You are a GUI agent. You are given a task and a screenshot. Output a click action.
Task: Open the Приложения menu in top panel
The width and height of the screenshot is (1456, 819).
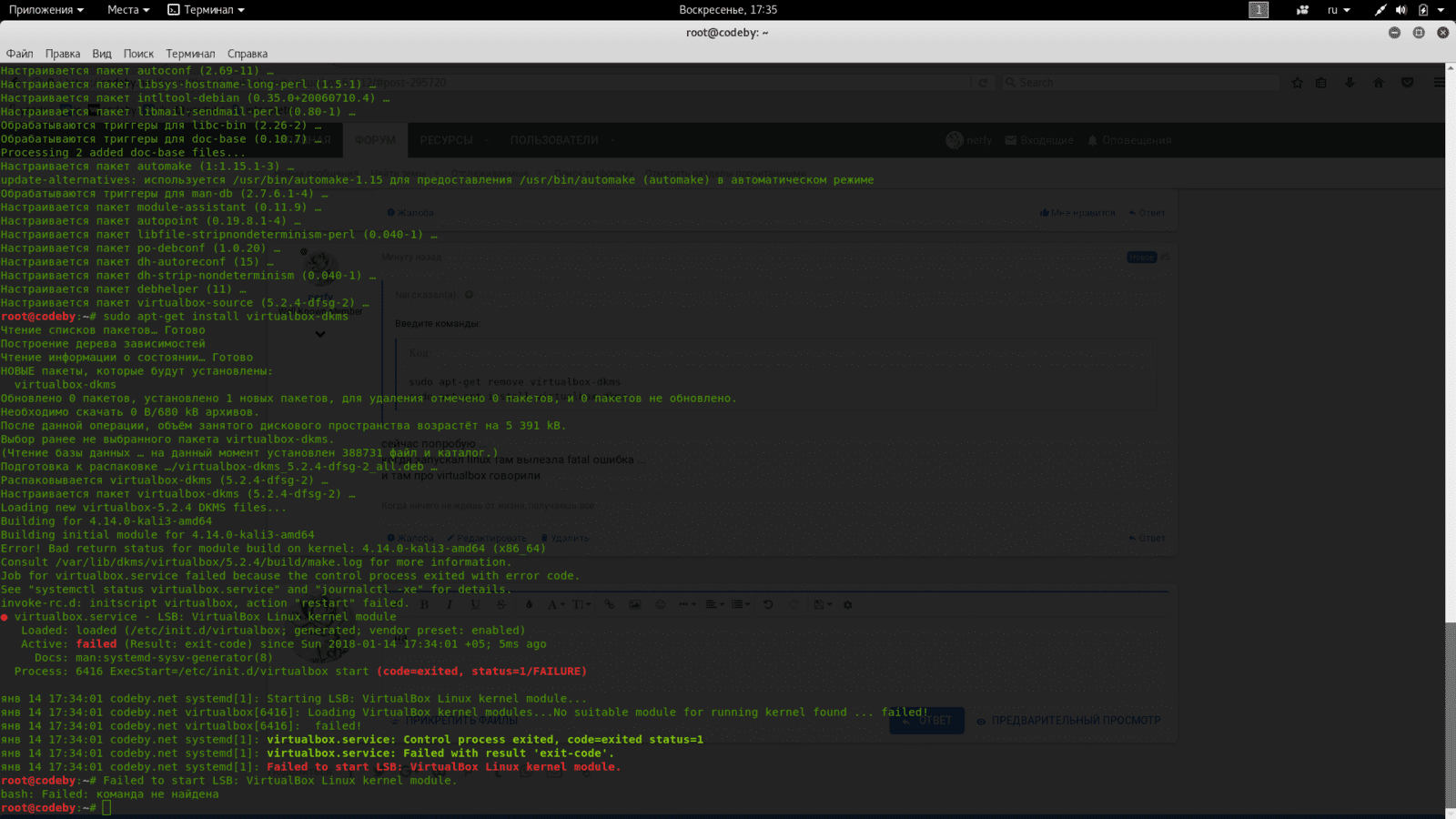click(45, 10)
